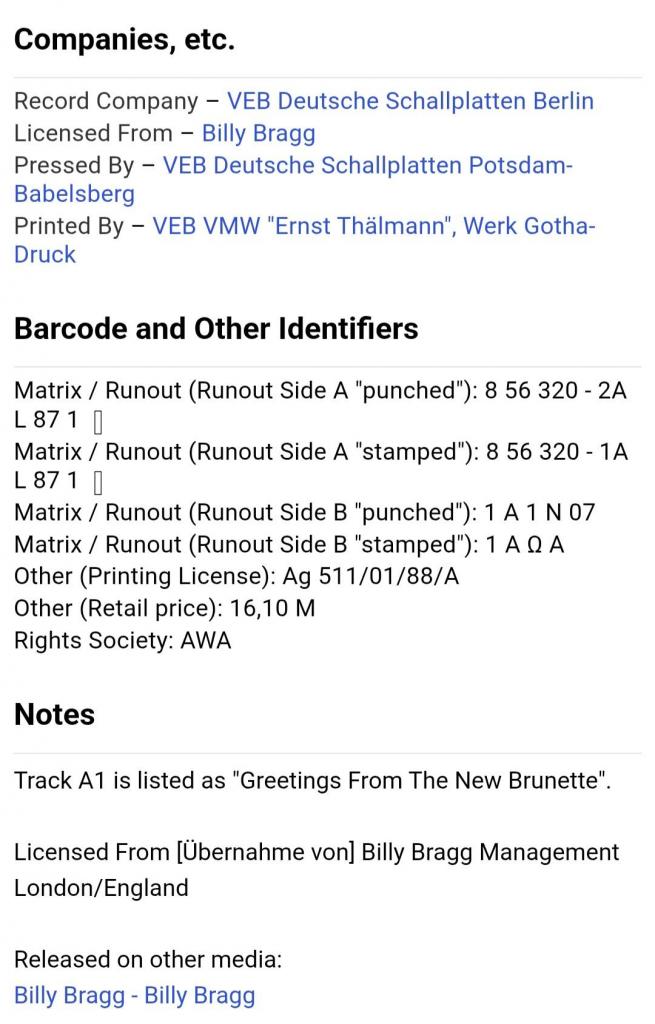Click the "Released on other media:" text
The width and height of the screenshot is (655, 1024).
(x=148, y=960)
